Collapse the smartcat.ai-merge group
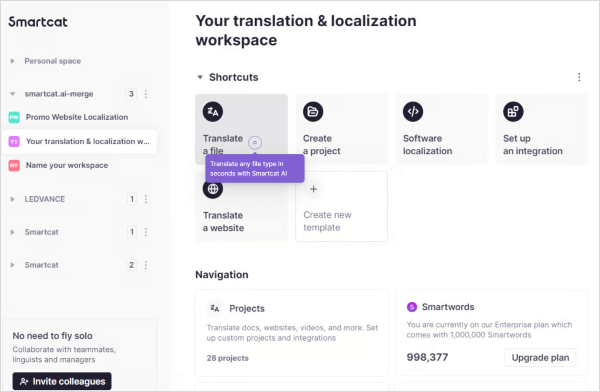This screenshot has width=600, height=392. [12, 94]
